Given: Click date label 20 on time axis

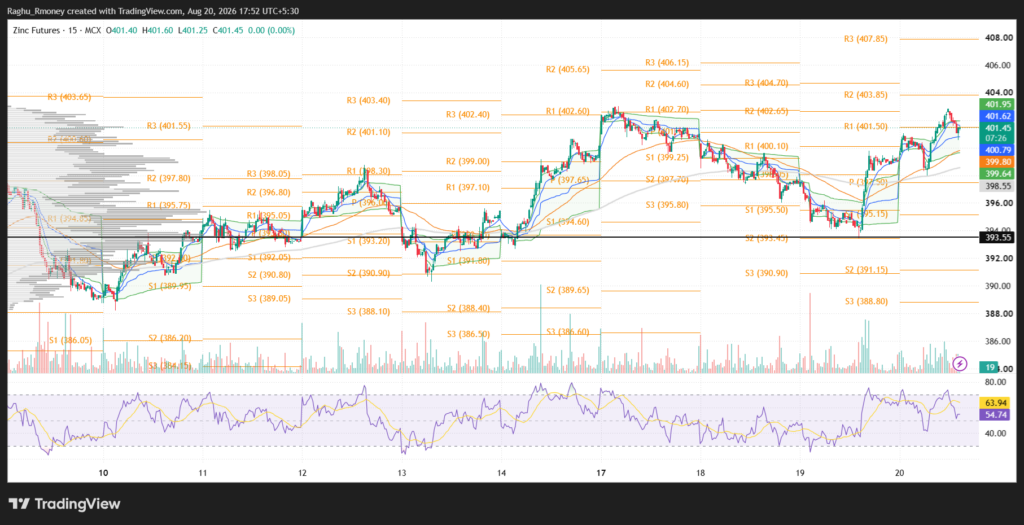Looking at the screenshot, I should pyautogui.click(x=899, y=472).
